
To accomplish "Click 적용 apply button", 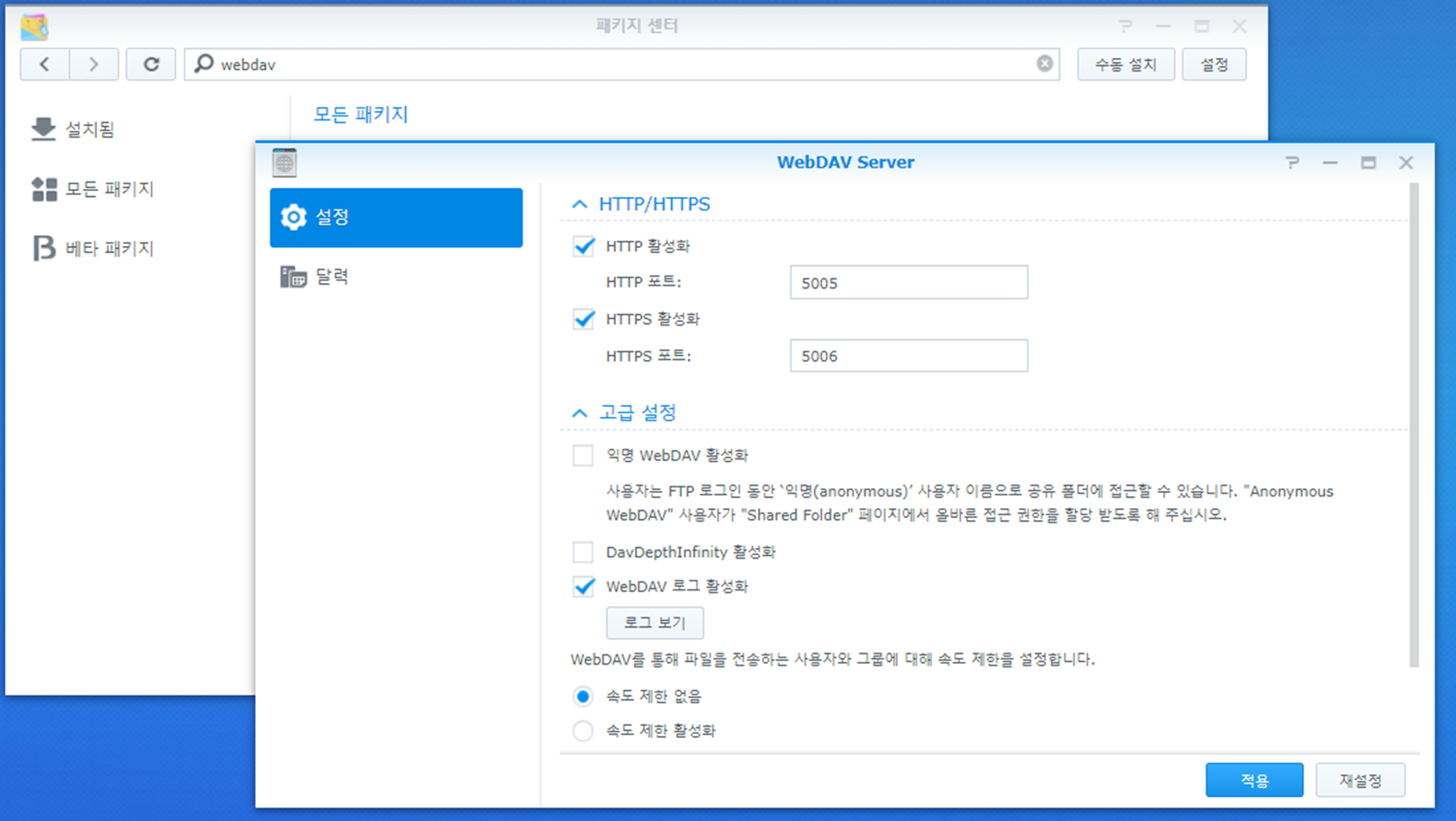I will [x=1254, y=780].
